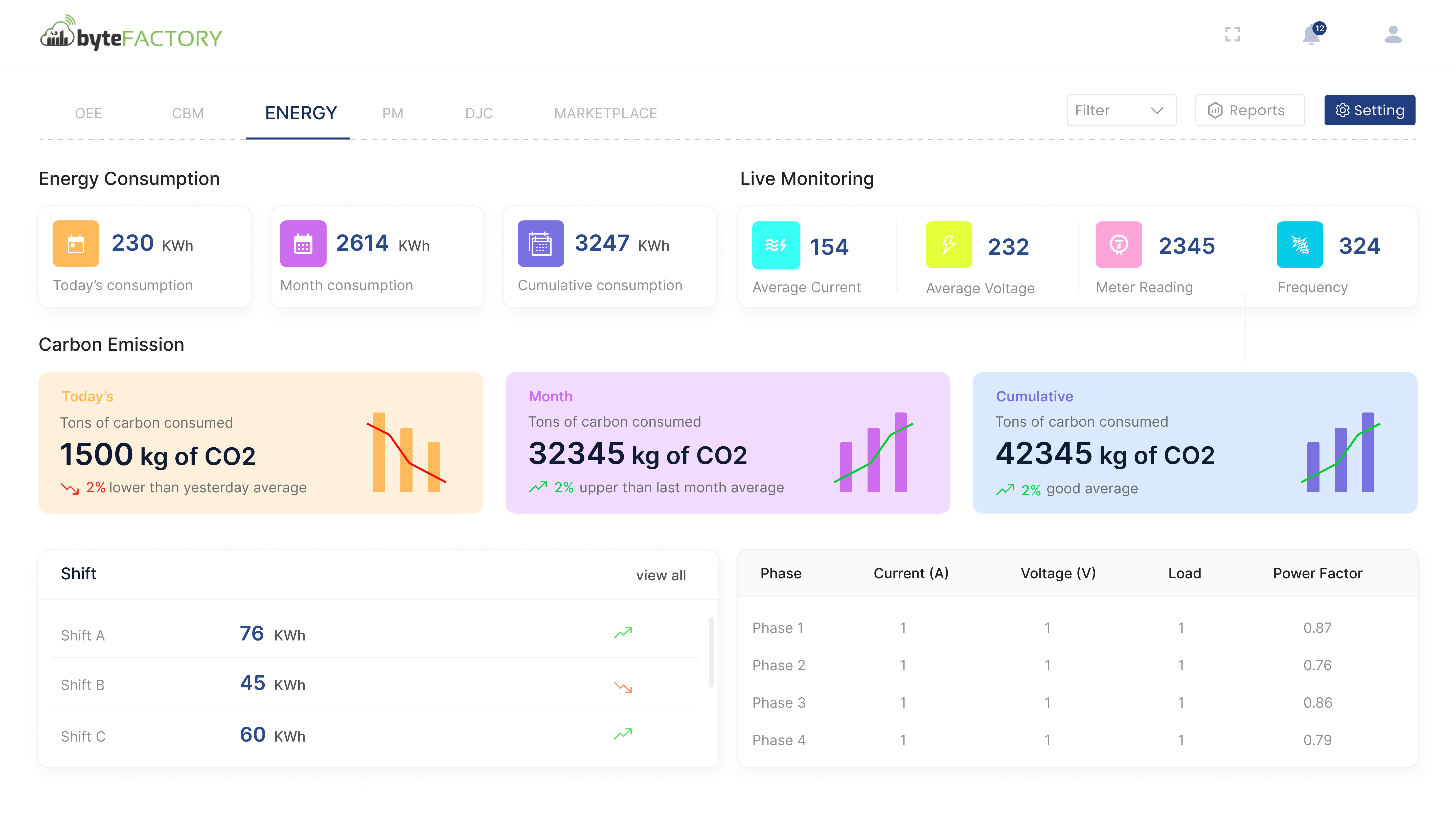Select the Phase 1 row label

pyautogui.click(x=778, y=628)
